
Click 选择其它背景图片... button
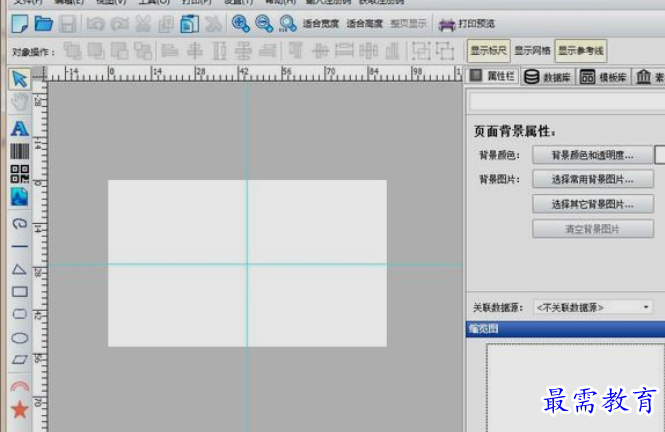coord(592,204)
